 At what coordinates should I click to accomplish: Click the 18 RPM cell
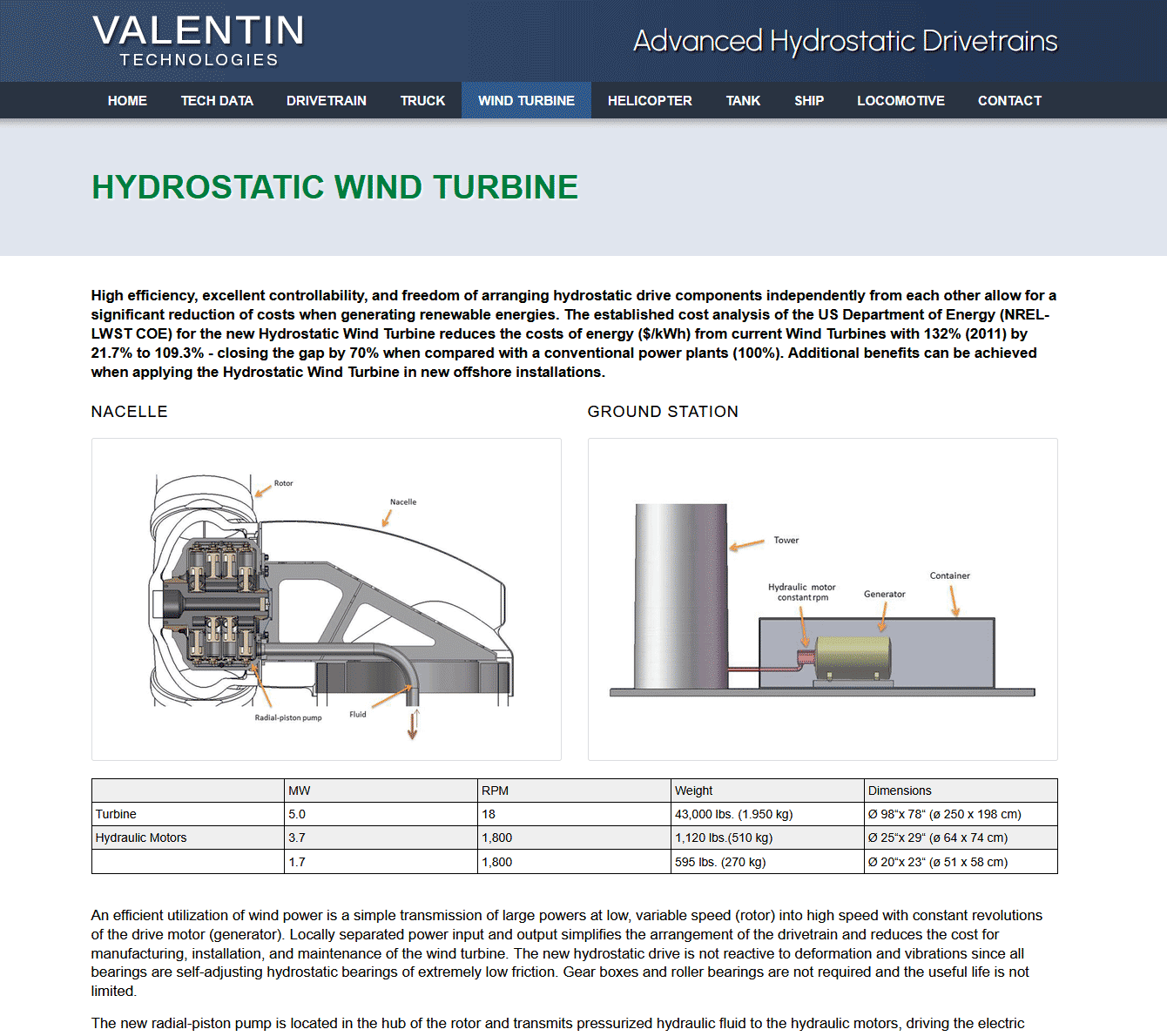(575, 814)
